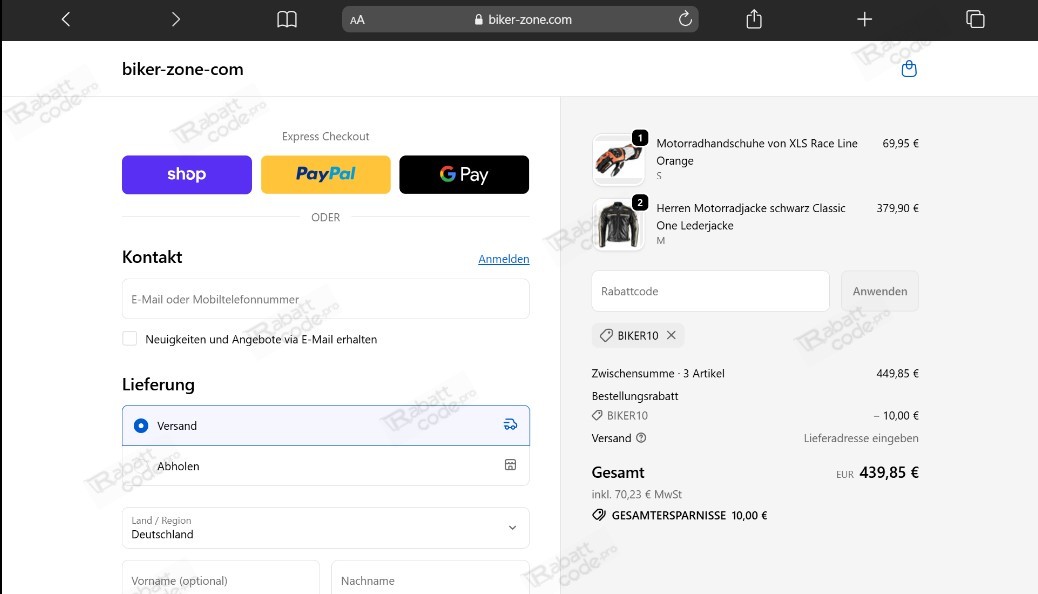Open the shopping bag cart icon

coord(908,69)
